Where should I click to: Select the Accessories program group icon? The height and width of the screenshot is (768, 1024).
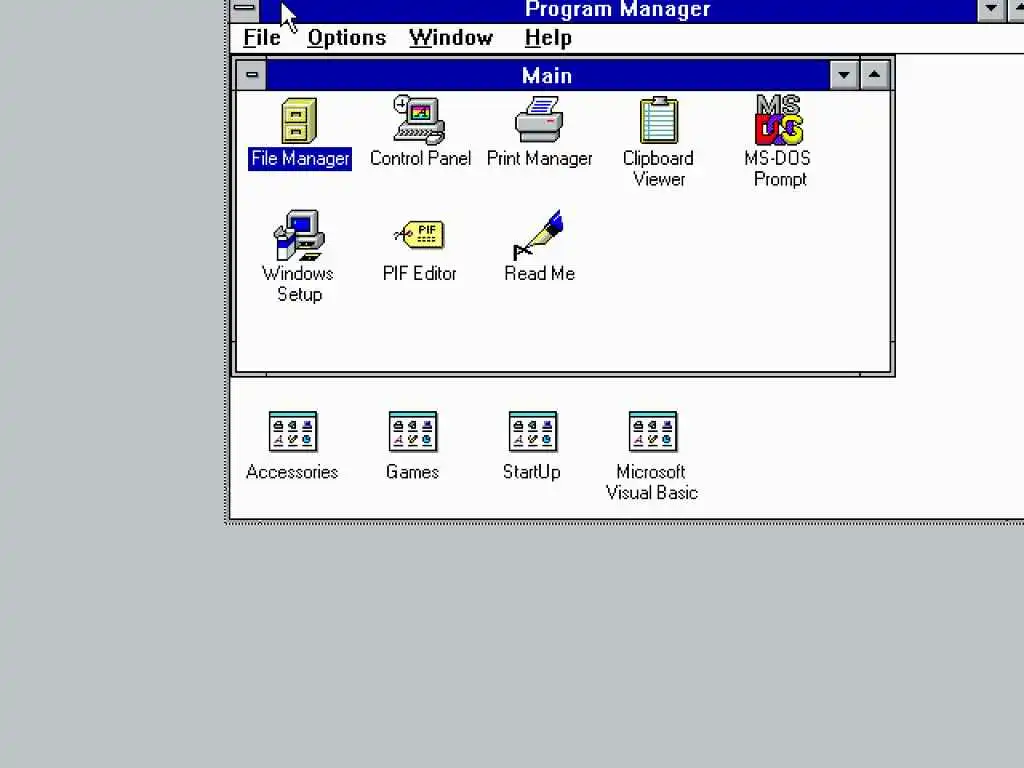(x=293, y=431)
